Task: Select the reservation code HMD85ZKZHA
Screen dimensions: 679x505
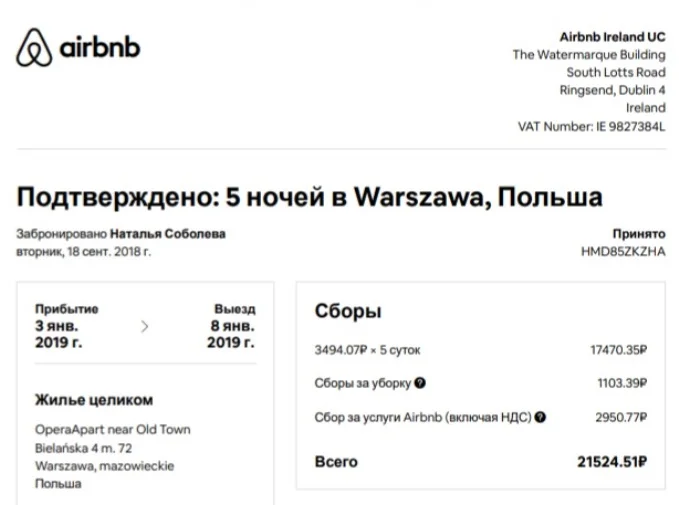Action: (623, 252)
